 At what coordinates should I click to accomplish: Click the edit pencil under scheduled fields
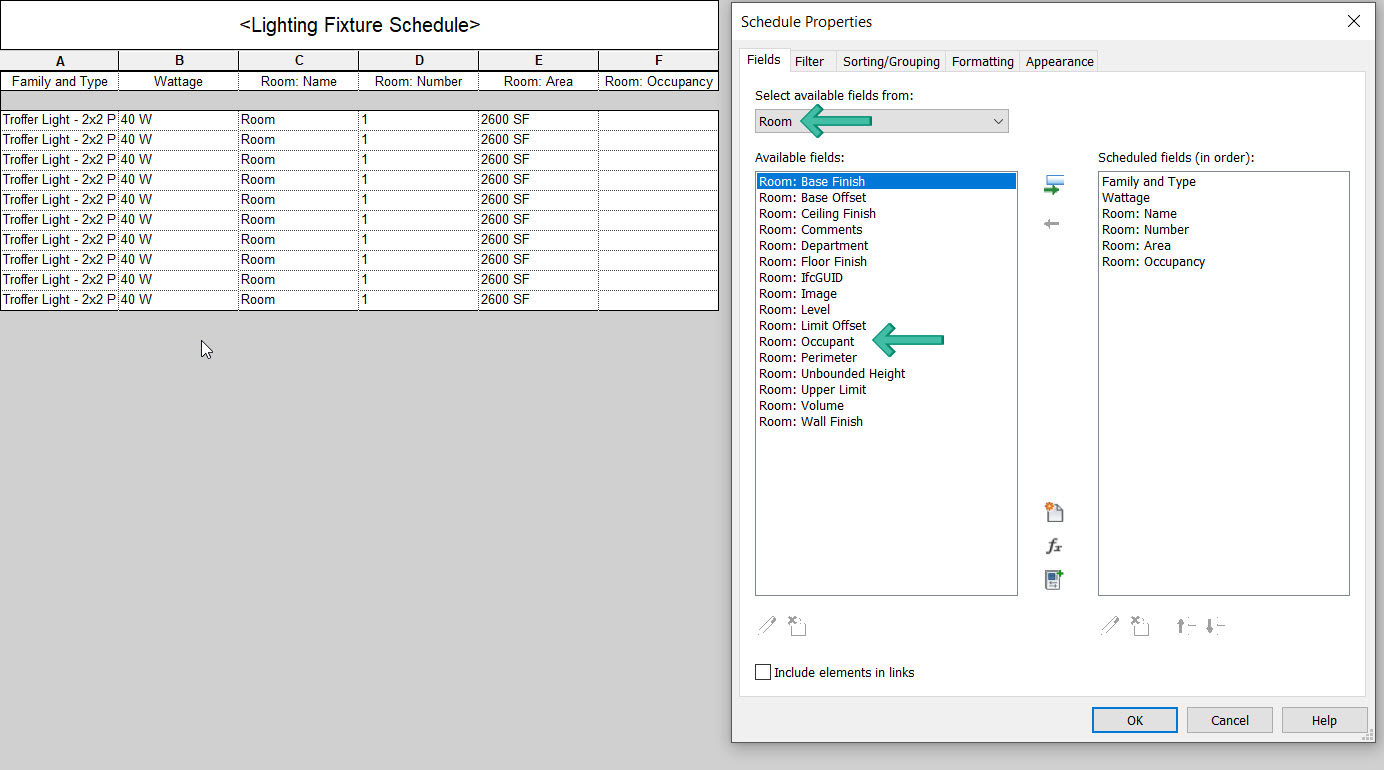click(x=1110, y=625)
